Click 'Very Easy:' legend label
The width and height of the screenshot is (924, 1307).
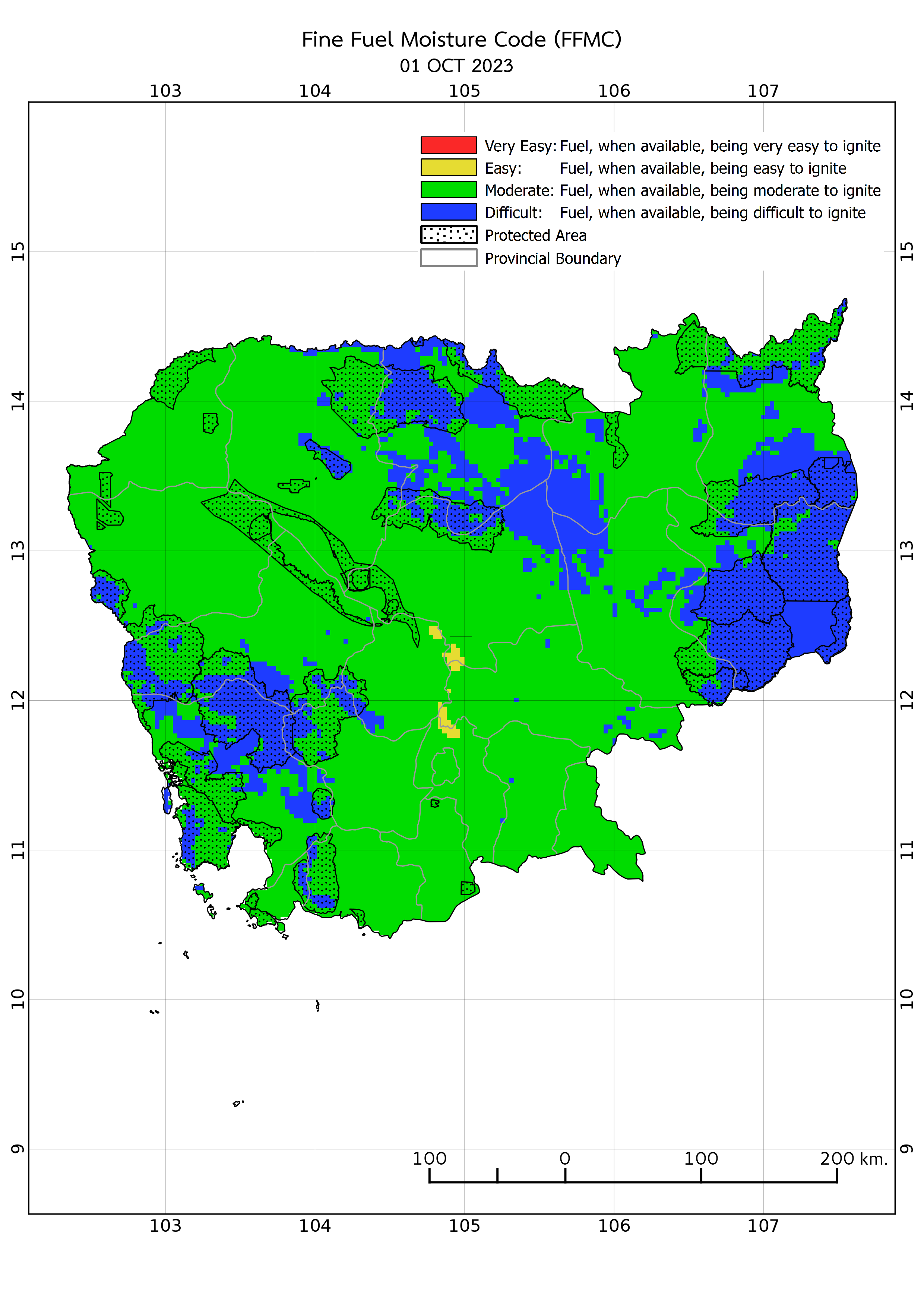[x=520, y=146]
